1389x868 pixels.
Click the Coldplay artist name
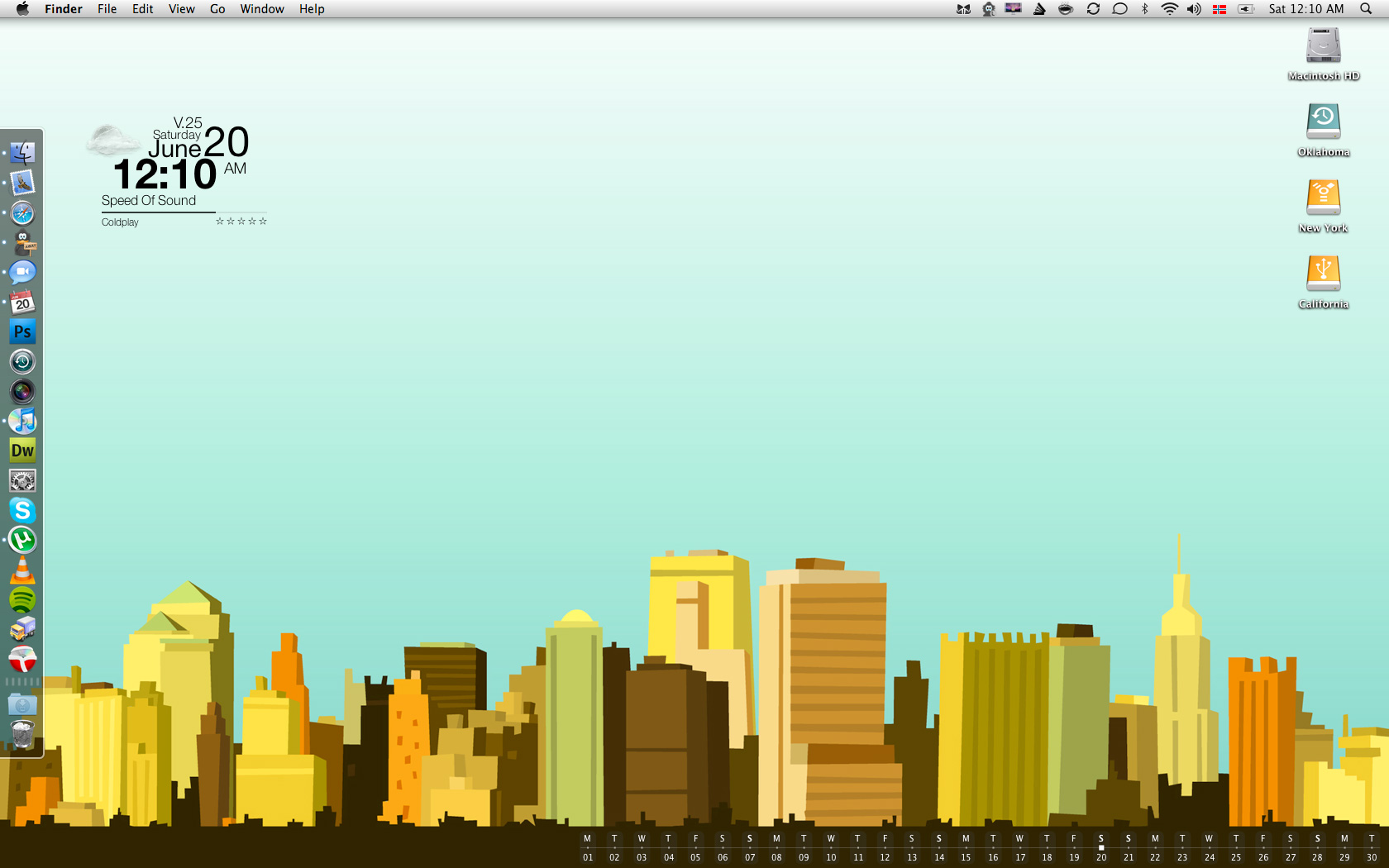pyautogui.click(x=120, y=222)
